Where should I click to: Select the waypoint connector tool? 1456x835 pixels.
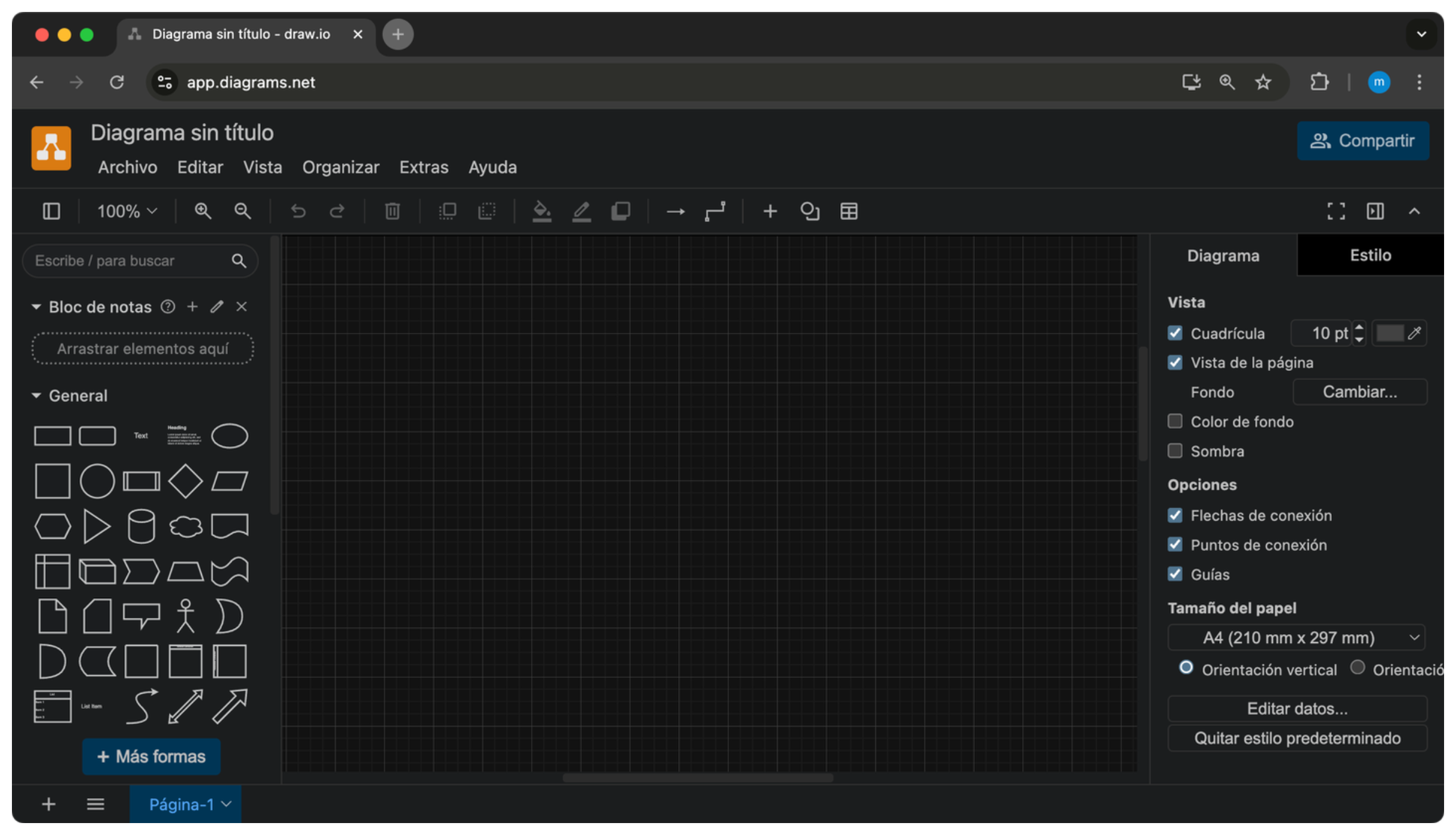click(x=715, y=211)
